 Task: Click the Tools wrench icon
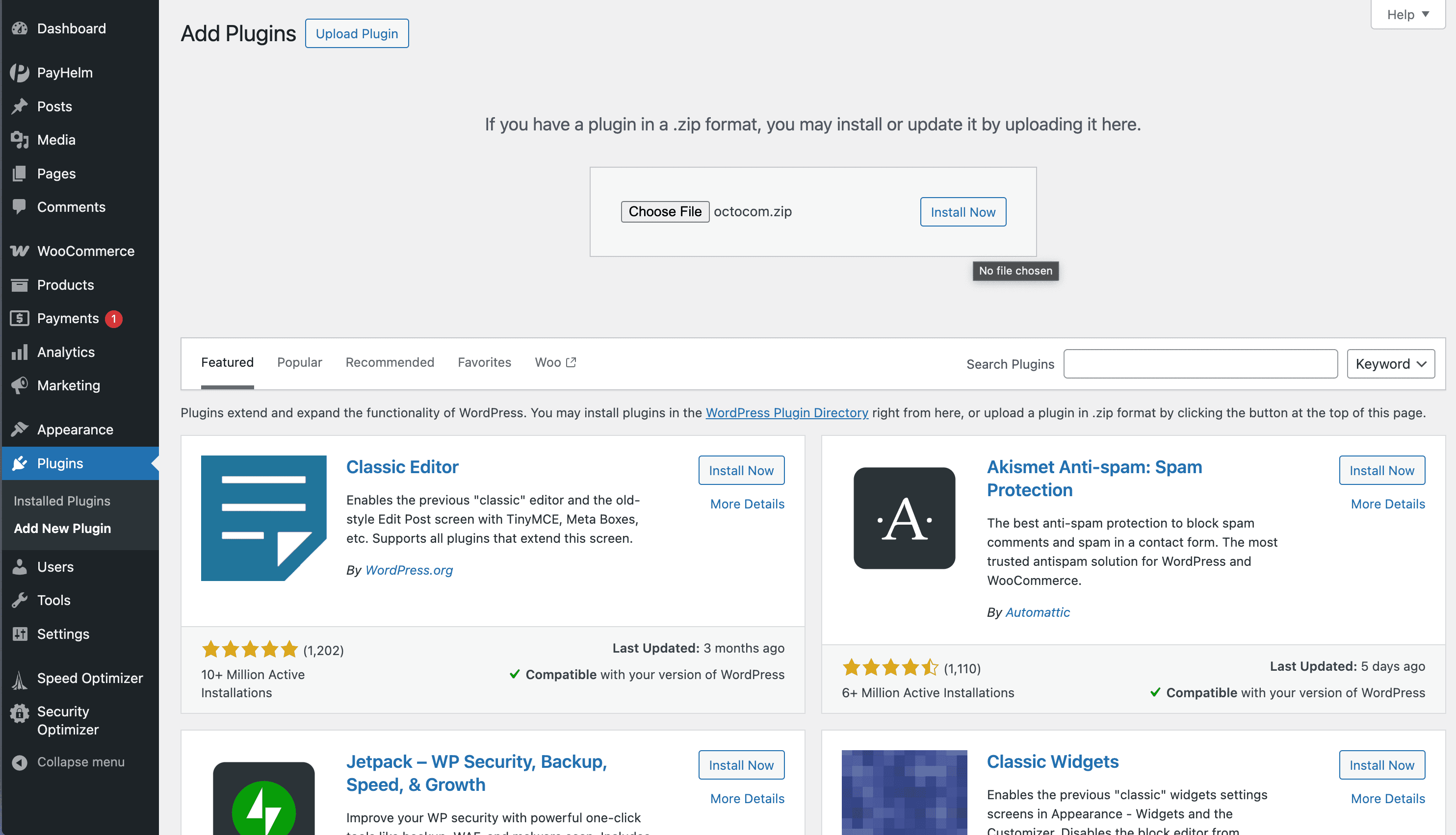[20, 601]
